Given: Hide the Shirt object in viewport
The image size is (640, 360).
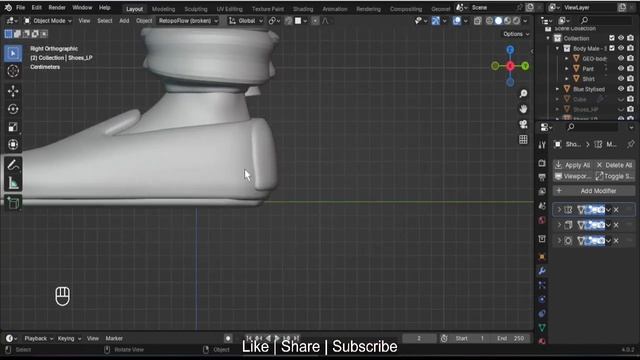Looking at the screenshot, I should [621, 79].
